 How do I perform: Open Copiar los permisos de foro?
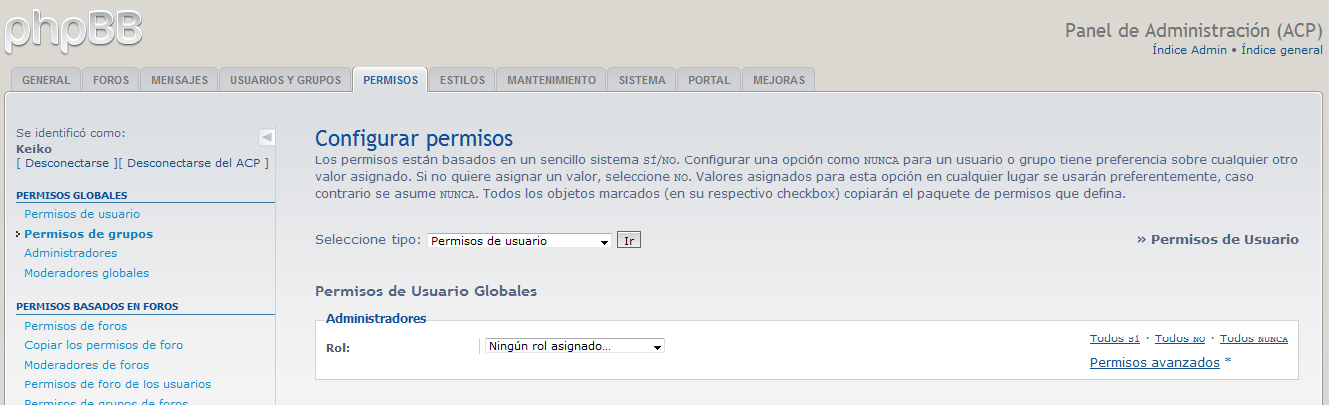coord(103,345)
